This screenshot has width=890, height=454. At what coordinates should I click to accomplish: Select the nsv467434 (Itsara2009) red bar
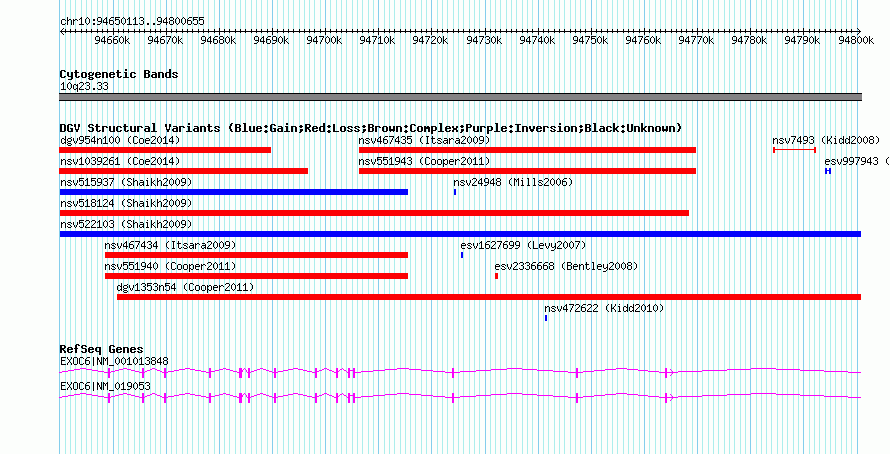(x=257, y=255)
